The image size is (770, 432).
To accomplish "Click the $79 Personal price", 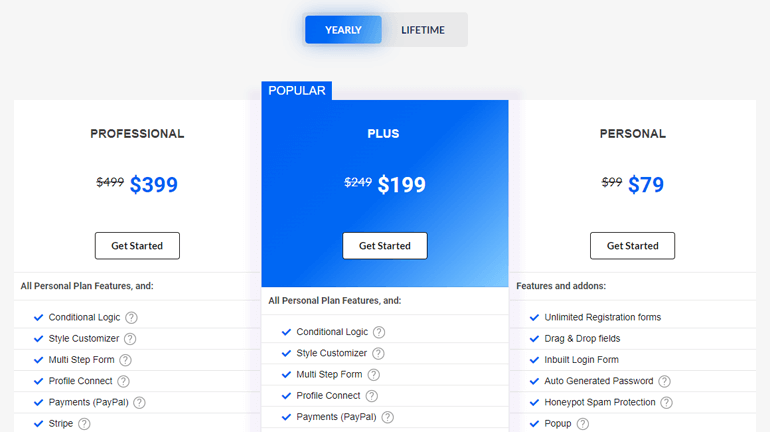I will pos(646,185).
